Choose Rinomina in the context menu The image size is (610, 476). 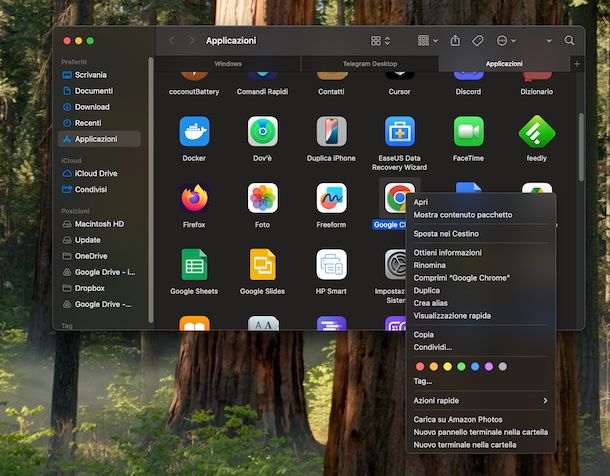(480, 265)
